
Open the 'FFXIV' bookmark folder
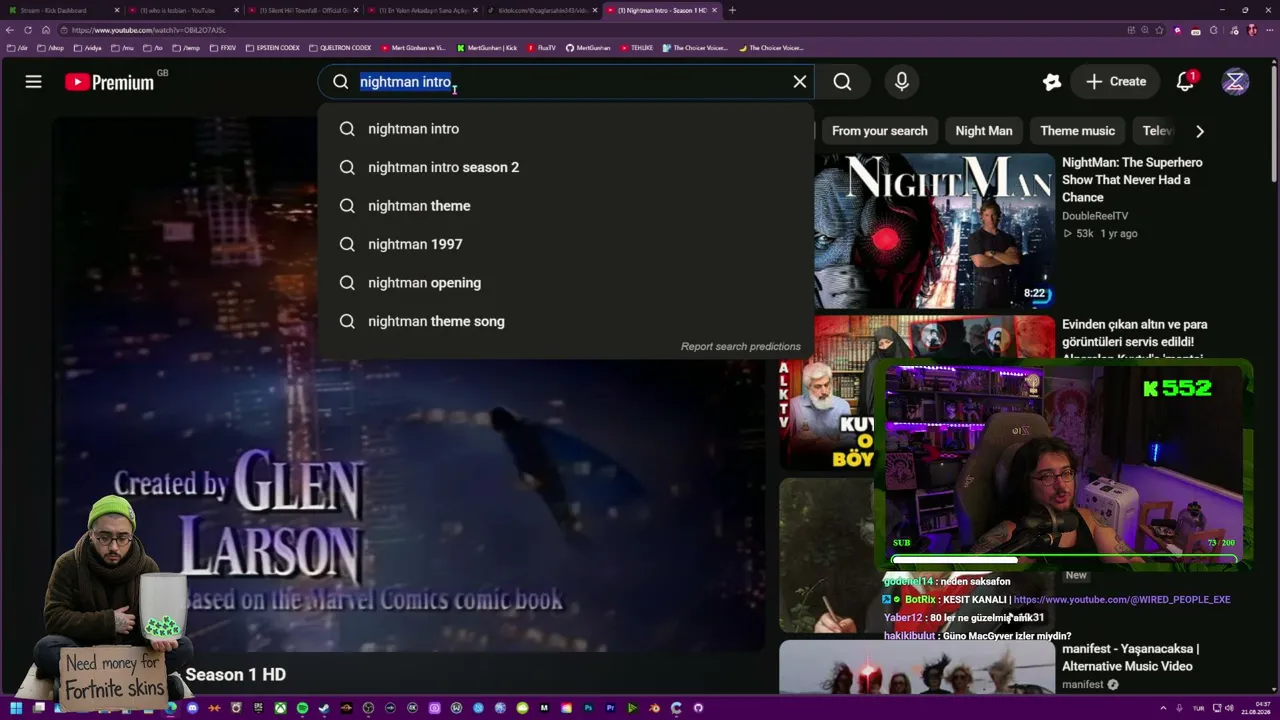coord(223,47)
